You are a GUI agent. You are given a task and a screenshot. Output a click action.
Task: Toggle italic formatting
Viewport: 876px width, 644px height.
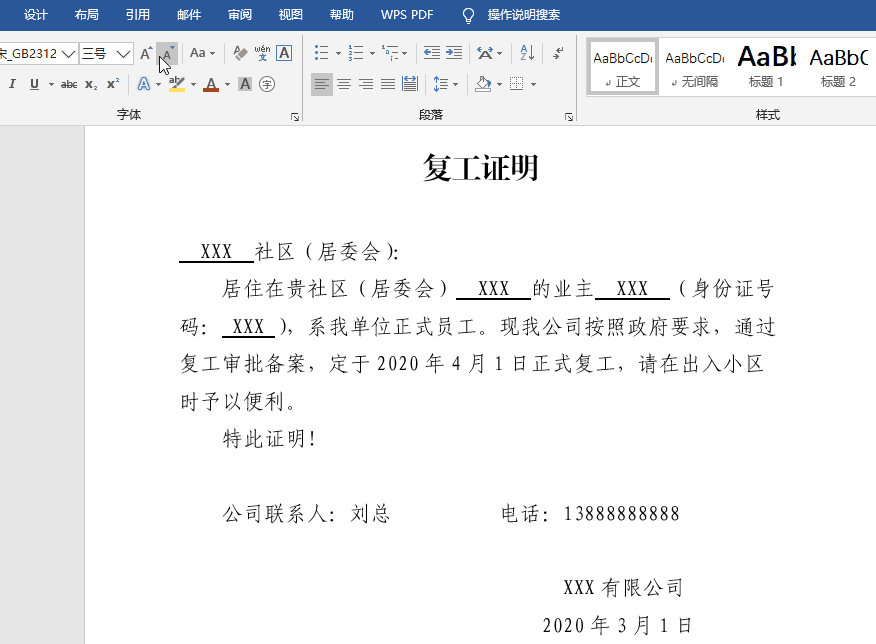(x=12, y=84)
